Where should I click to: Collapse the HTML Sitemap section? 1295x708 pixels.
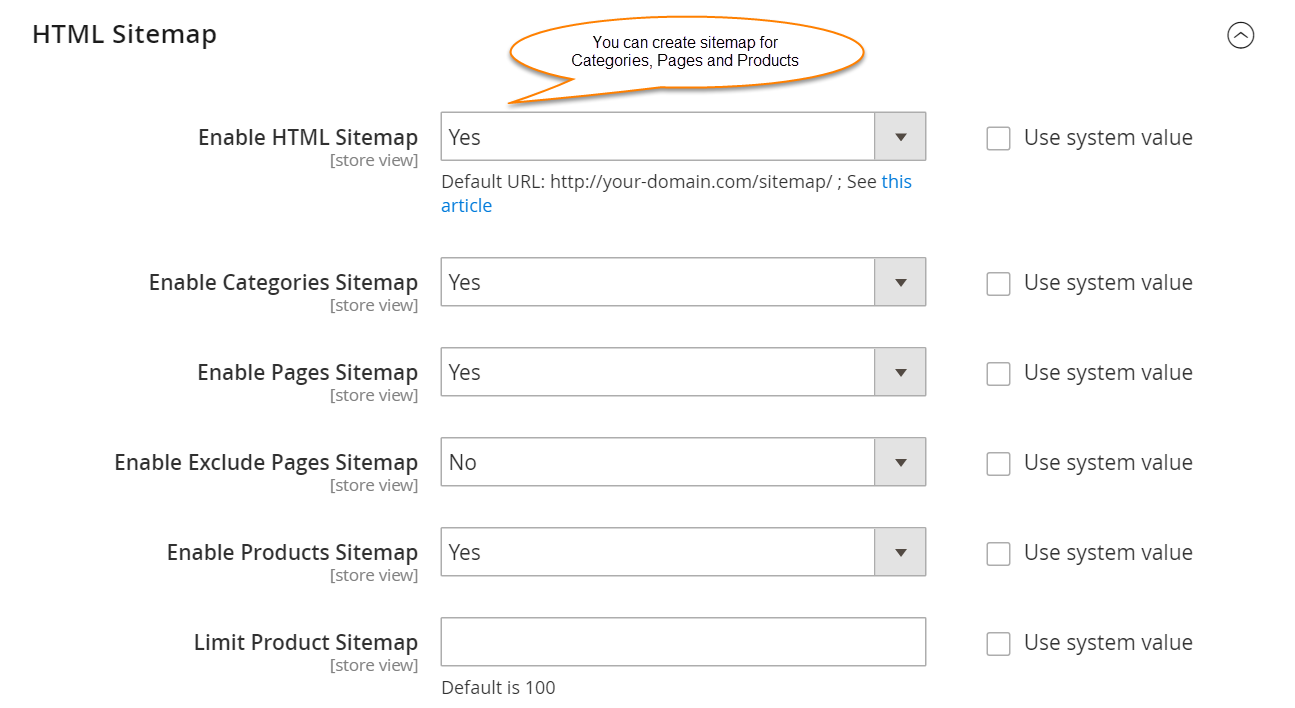click(1240, 36)
